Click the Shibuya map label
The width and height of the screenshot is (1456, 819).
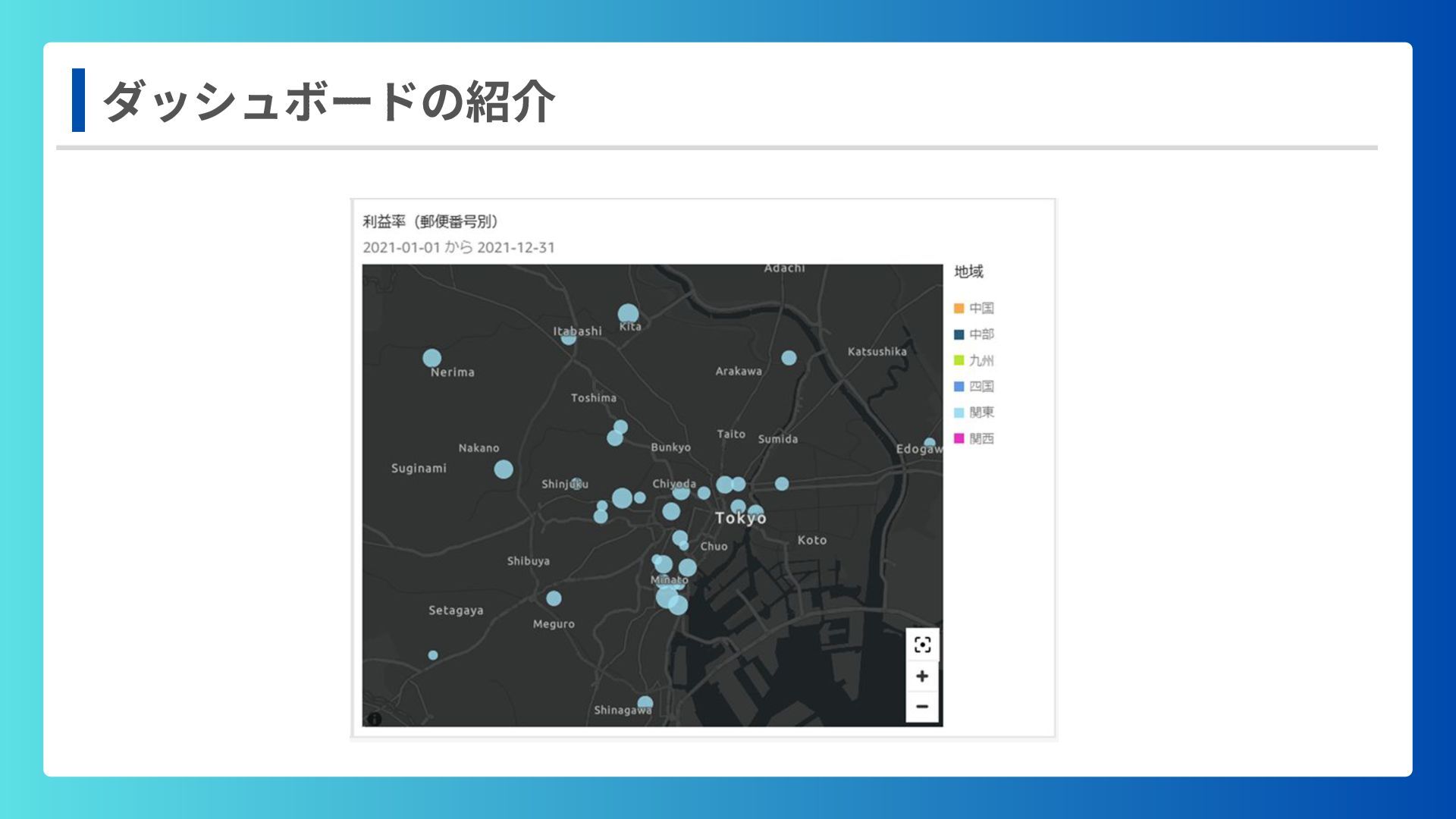click(x=529, y=561)
